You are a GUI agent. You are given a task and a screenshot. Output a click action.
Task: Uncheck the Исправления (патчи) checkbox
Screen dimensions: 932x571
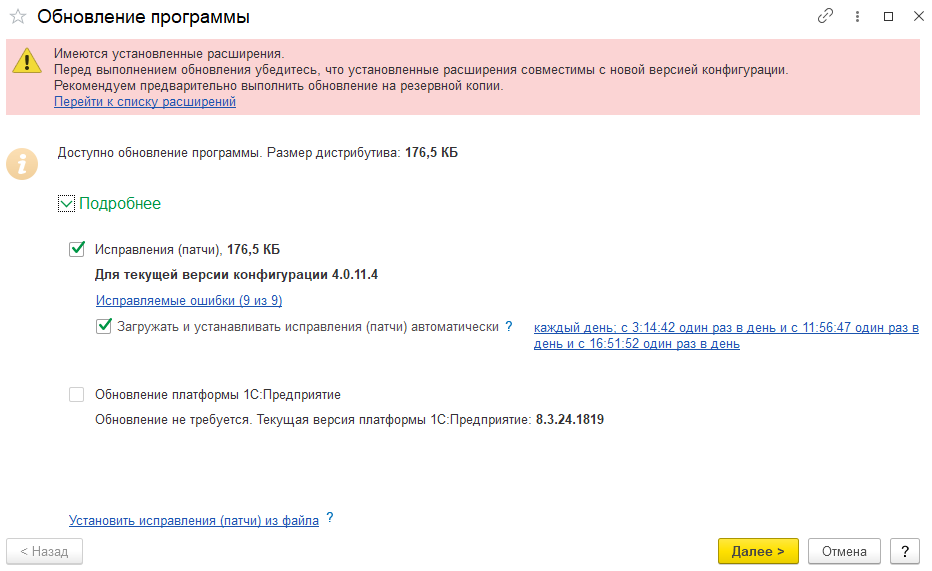pyautogui.click(x=77, y=249)
